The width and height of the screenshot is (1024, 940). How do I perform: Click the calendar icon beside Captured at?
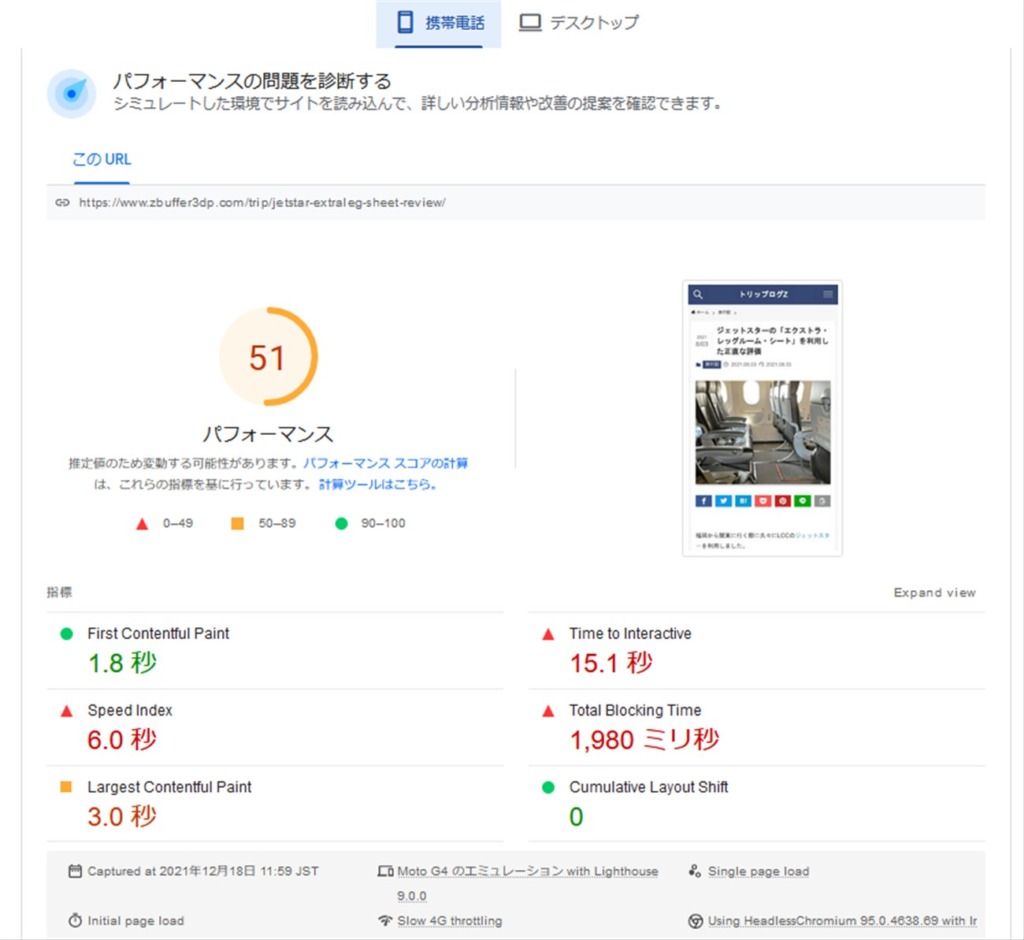tap(75, 871)
